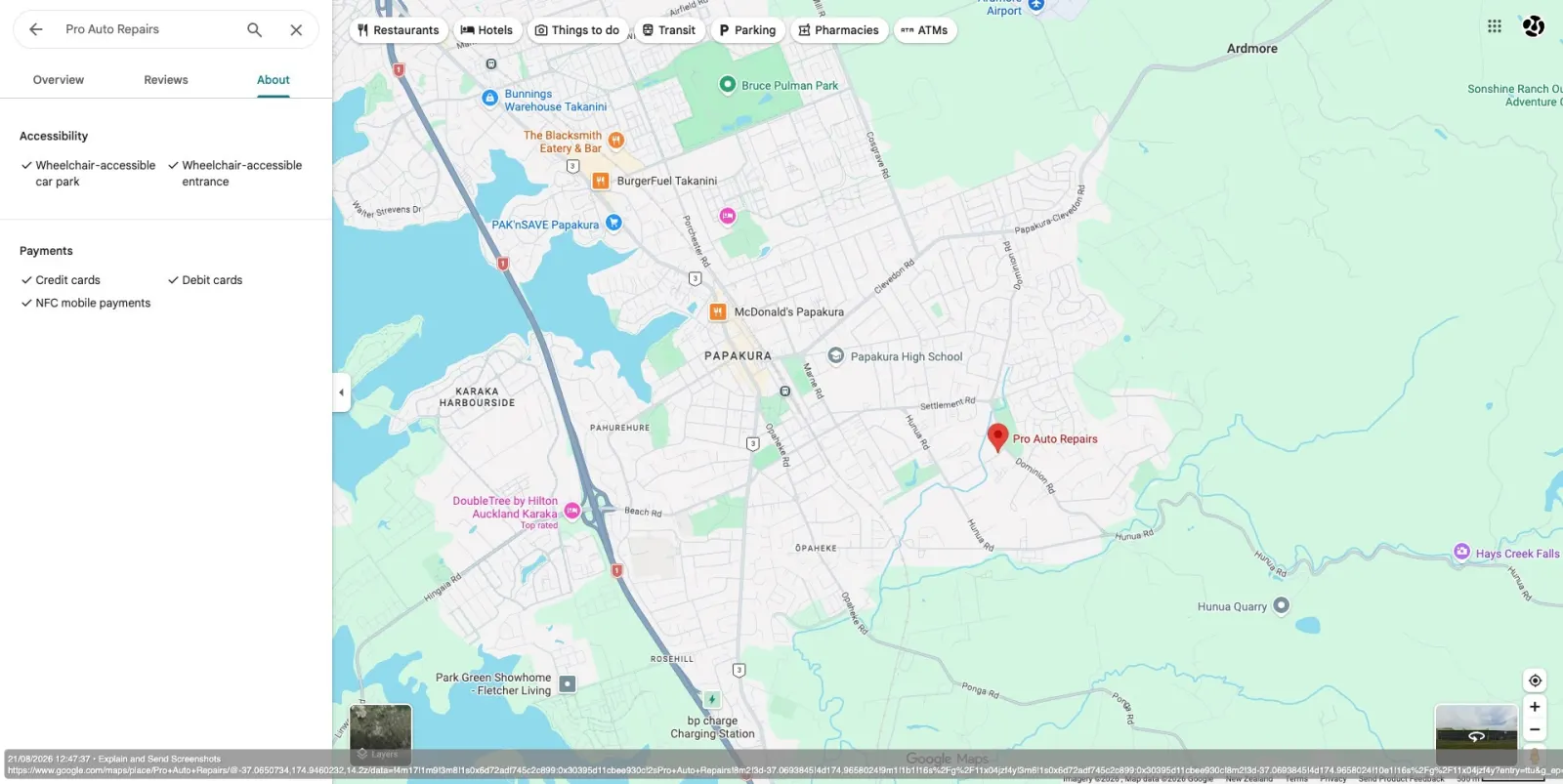Click the Credit cards item
This screenshot has width=1563, height=784.
pos(61,280)
